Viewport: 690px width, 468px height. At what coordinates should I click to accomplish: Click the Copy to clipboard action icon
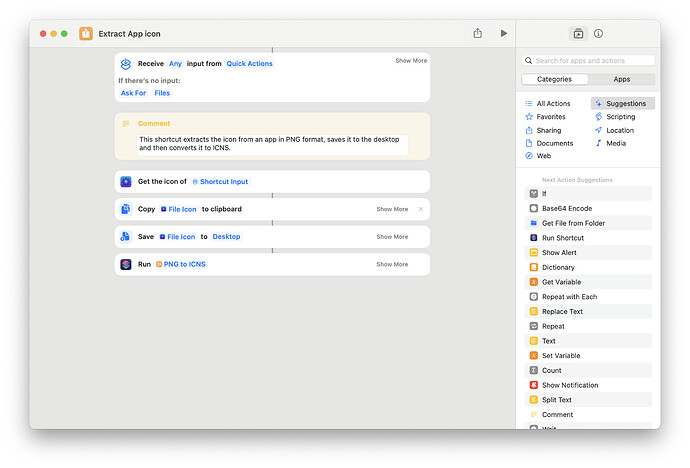126,209
